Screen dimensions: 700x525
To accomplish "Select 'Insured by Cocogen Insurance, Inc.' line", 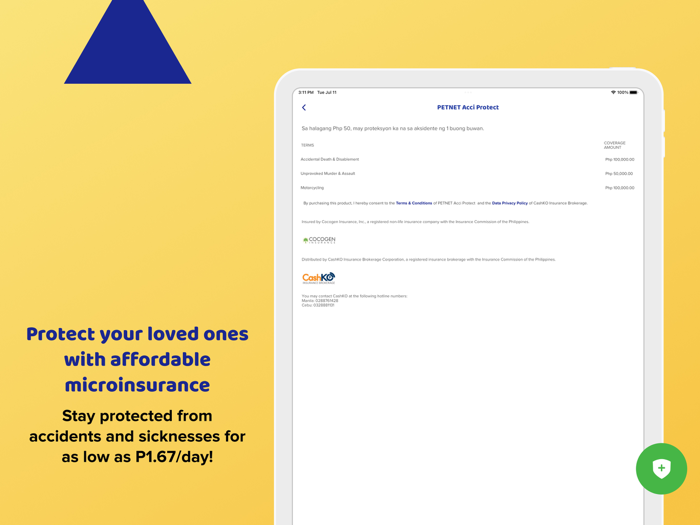I will pyautogui.click(x=415, y=222).
